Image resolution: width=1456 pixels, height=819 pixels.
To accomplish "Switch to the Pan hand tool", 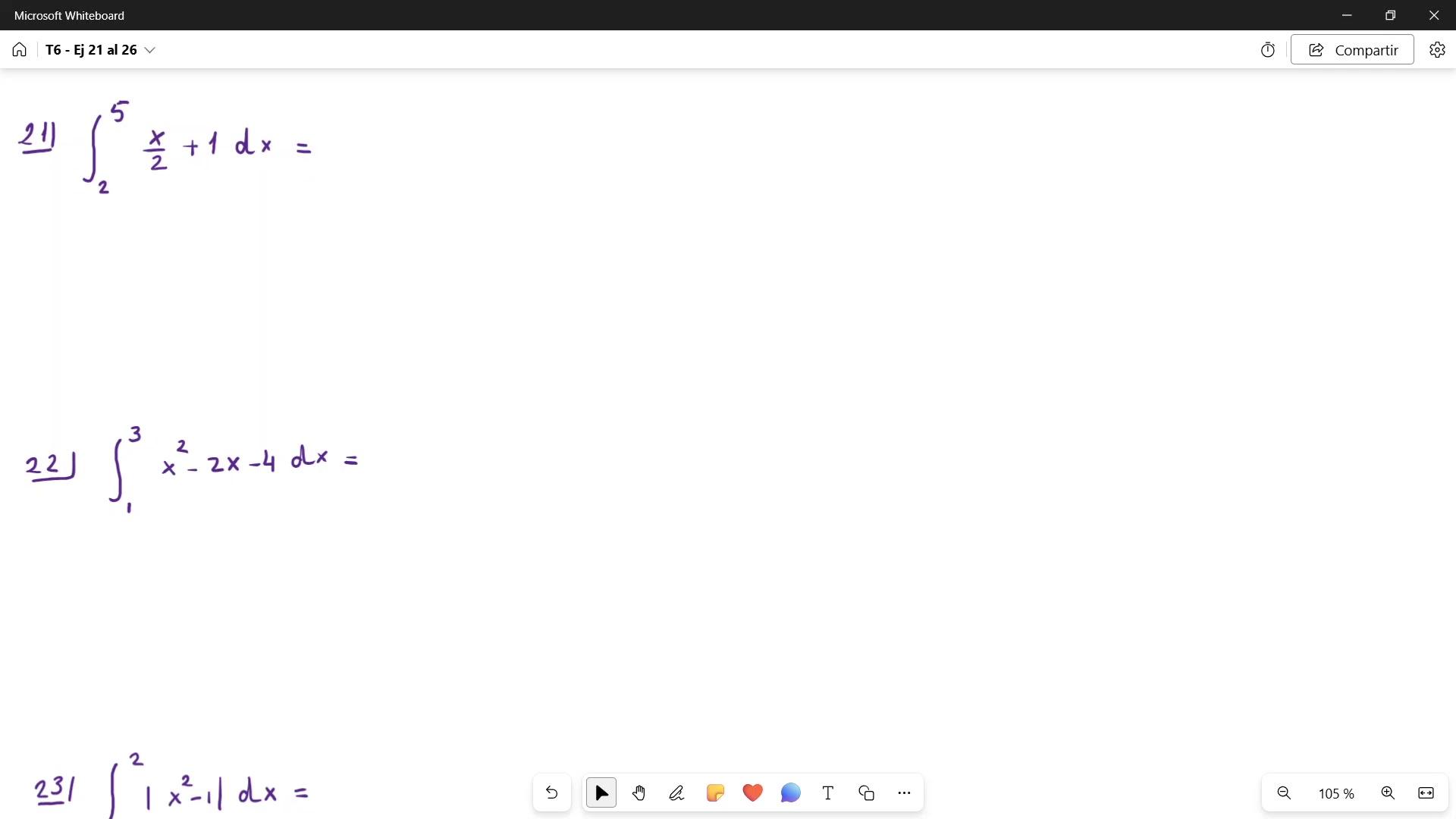I will (639, 793).
